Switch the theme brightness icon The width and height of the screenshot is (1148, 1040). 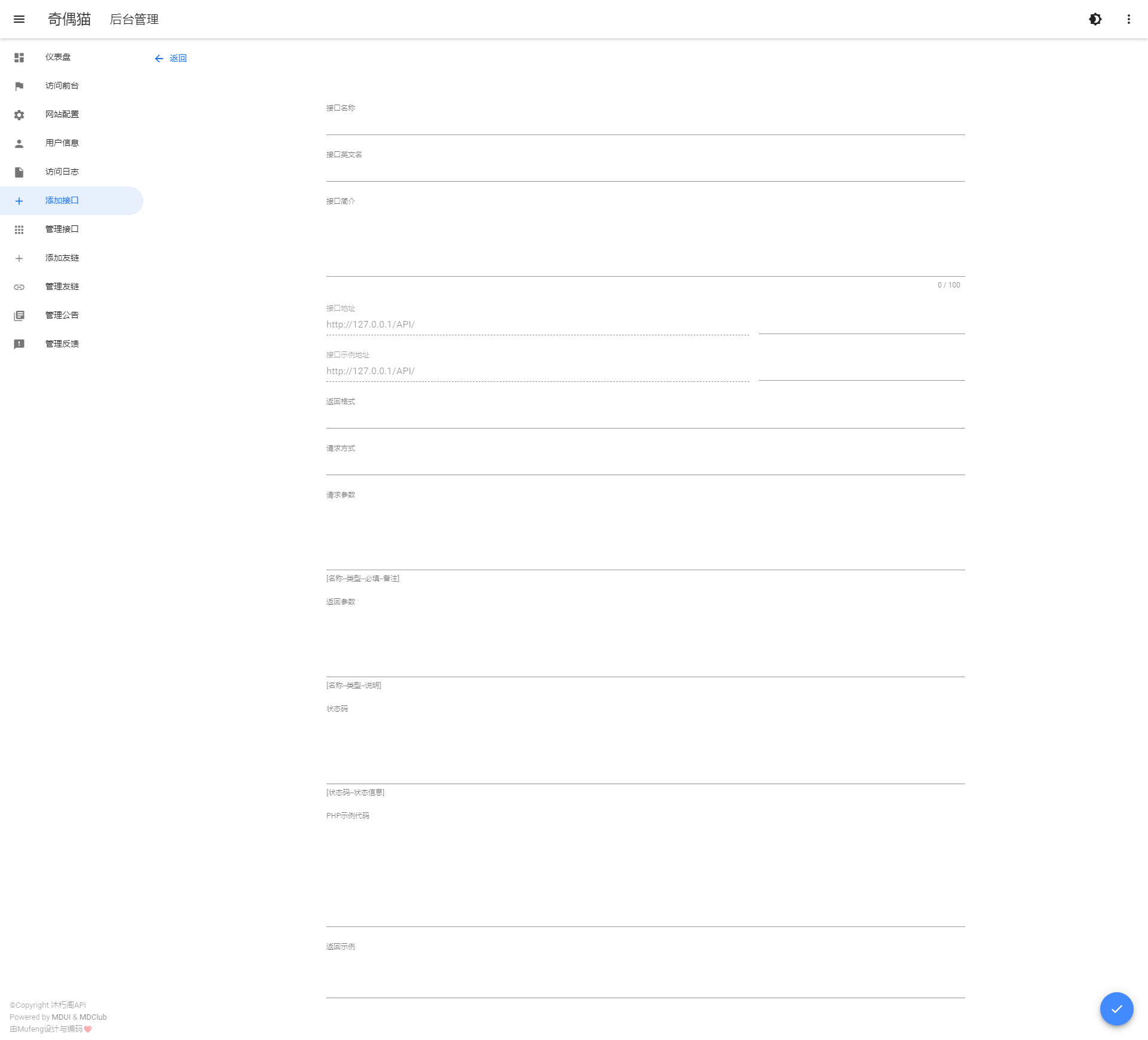pyautogui.click(x=1095, y=19)
